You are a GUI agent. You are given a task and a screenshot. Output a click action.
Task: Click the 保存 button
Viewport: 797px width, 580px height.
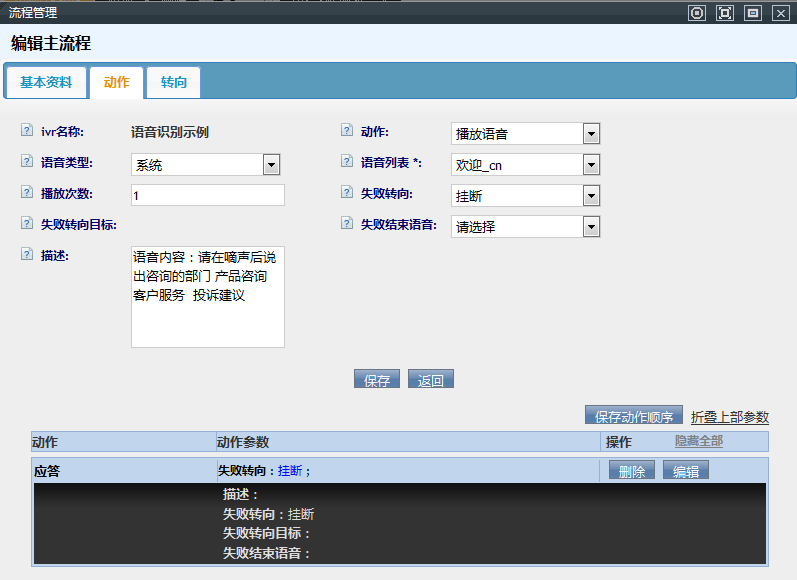[x=377, y=380]
